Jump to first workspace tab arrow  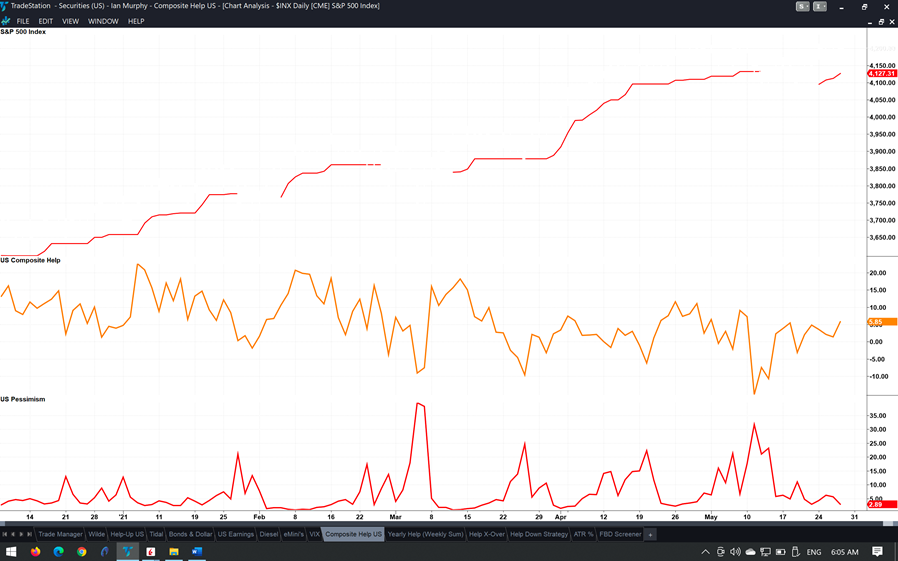click(x=5, y=534)
